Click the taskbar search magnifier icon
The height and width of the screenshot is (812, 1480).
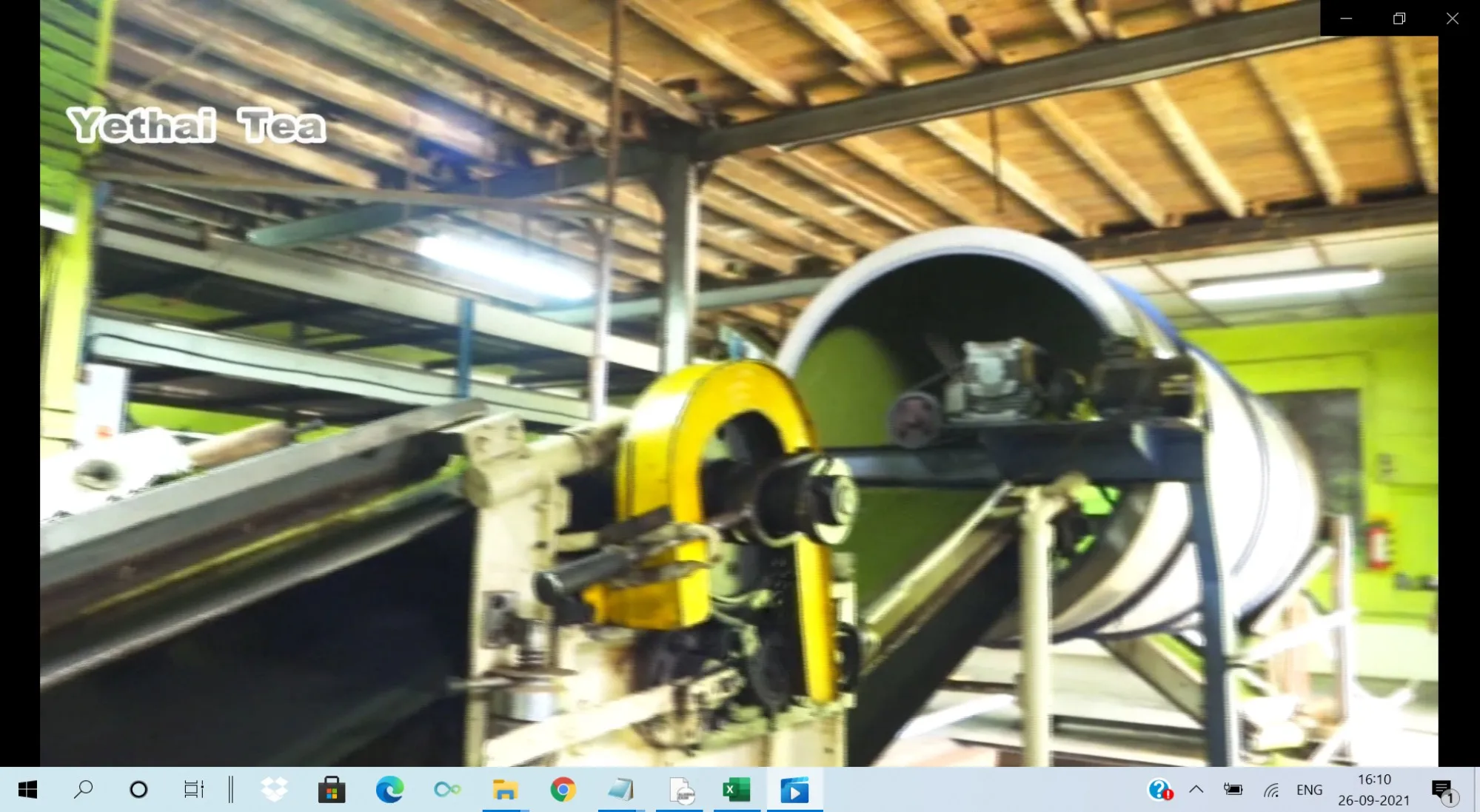click(x=83, y=790)
